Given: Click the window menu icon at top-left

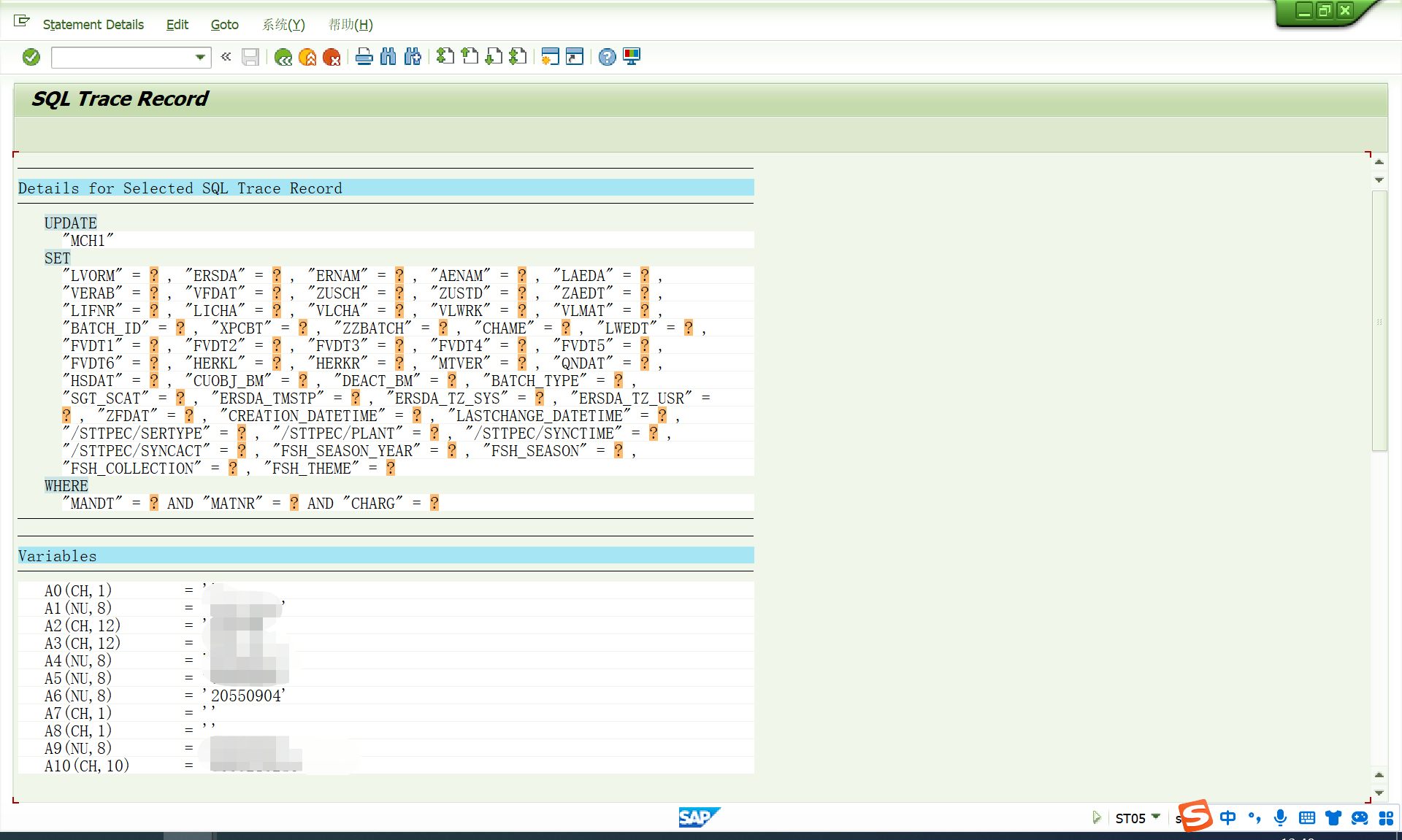Looking at the screenshot, I should [22, 21].
